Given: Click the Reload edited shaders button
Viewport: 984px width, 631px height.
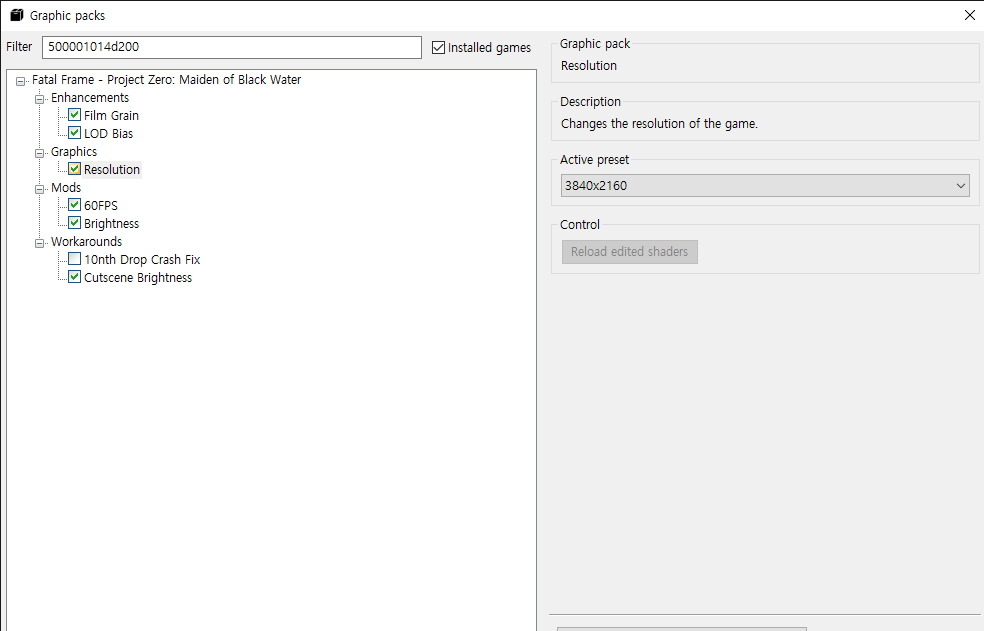Looking at the screenshot, I should coord(629,252).
